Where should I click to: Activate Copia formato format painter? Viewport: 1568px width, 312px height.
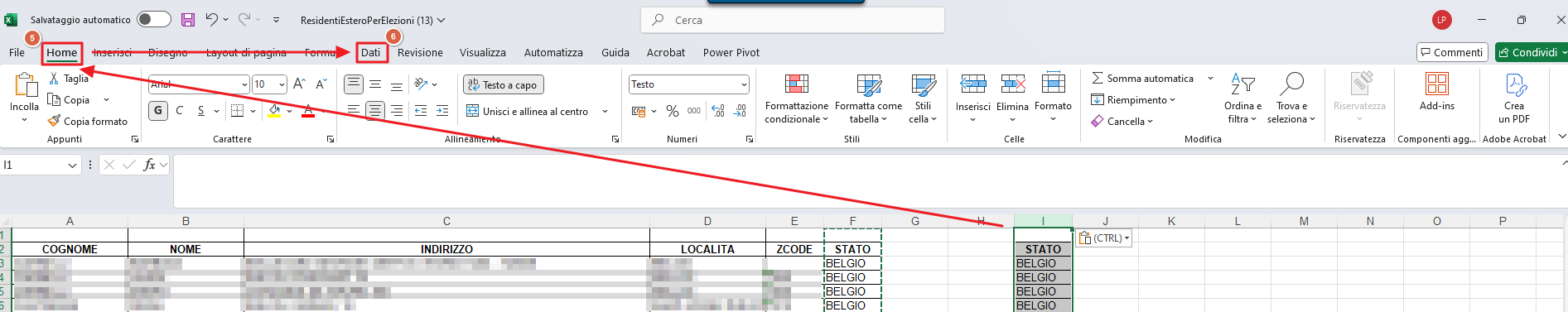[88, 122]
